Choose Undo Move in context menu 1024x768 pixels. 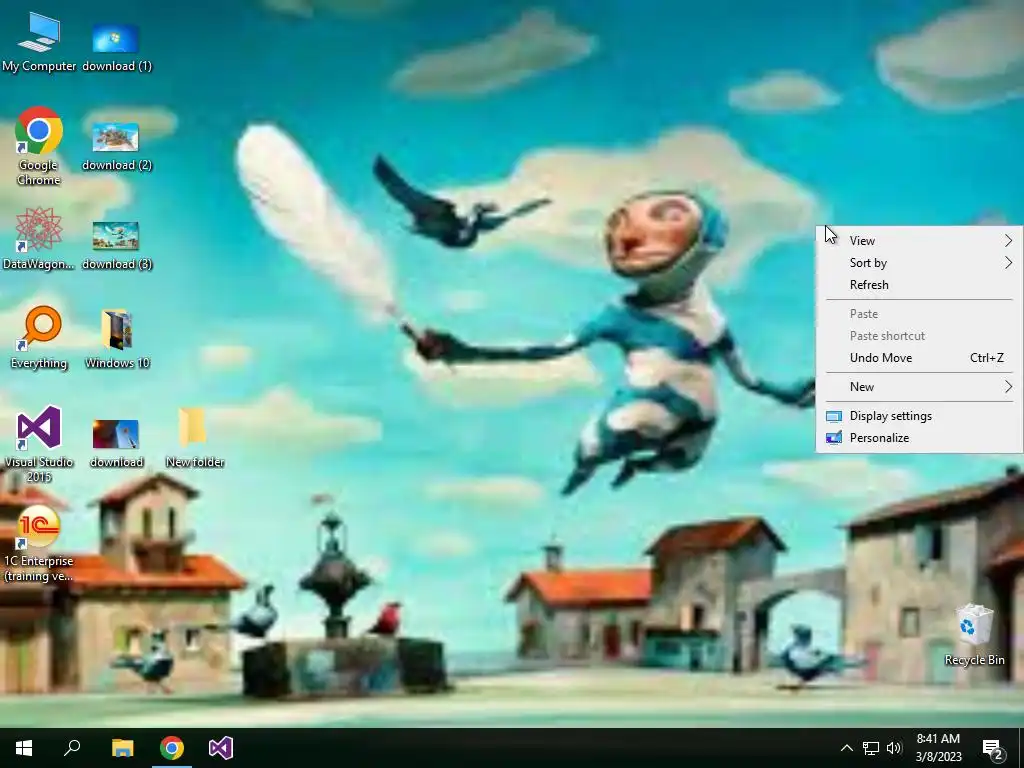(920, 358)
